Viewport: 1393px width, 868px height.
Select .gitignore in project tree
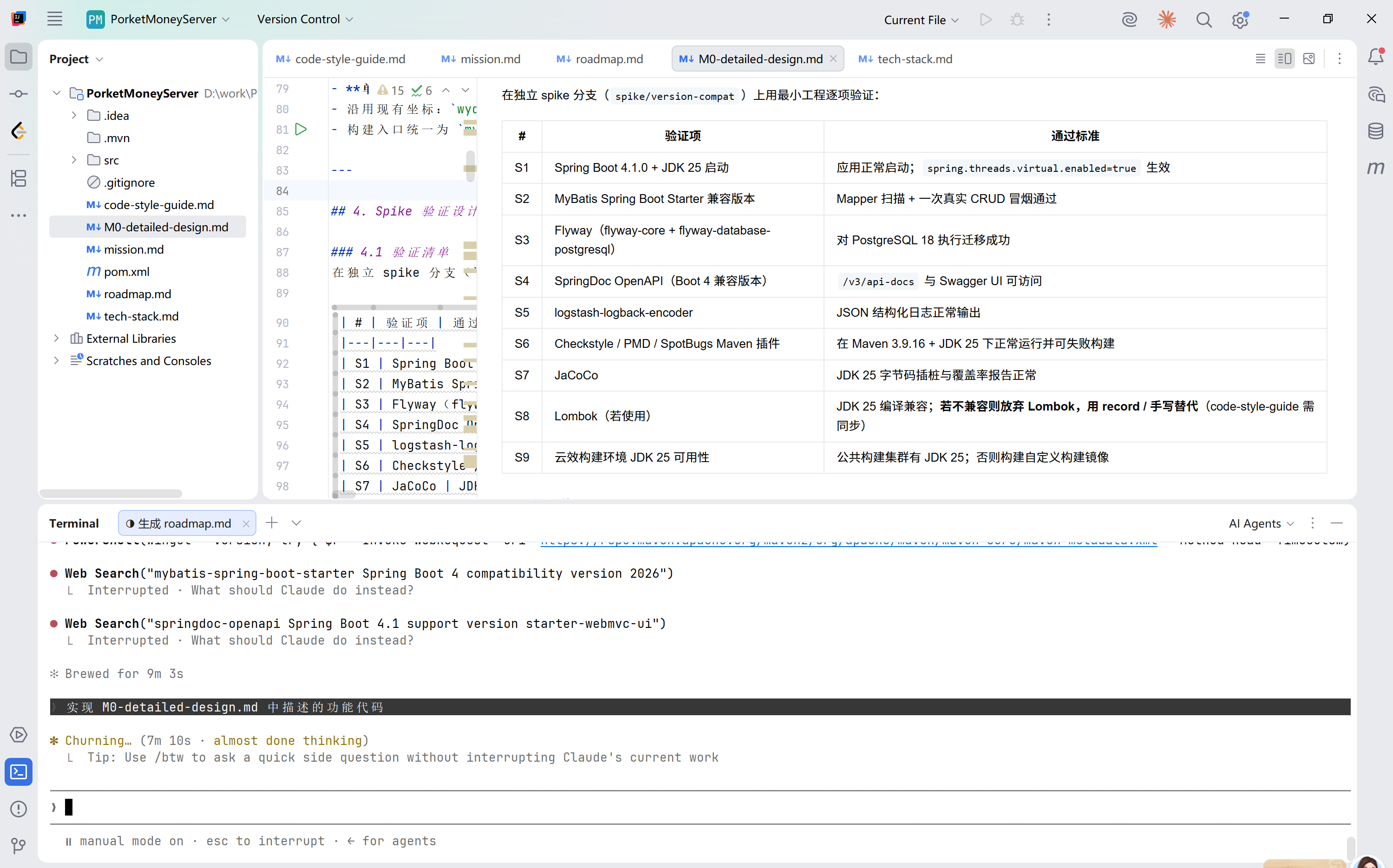(129, 183)
